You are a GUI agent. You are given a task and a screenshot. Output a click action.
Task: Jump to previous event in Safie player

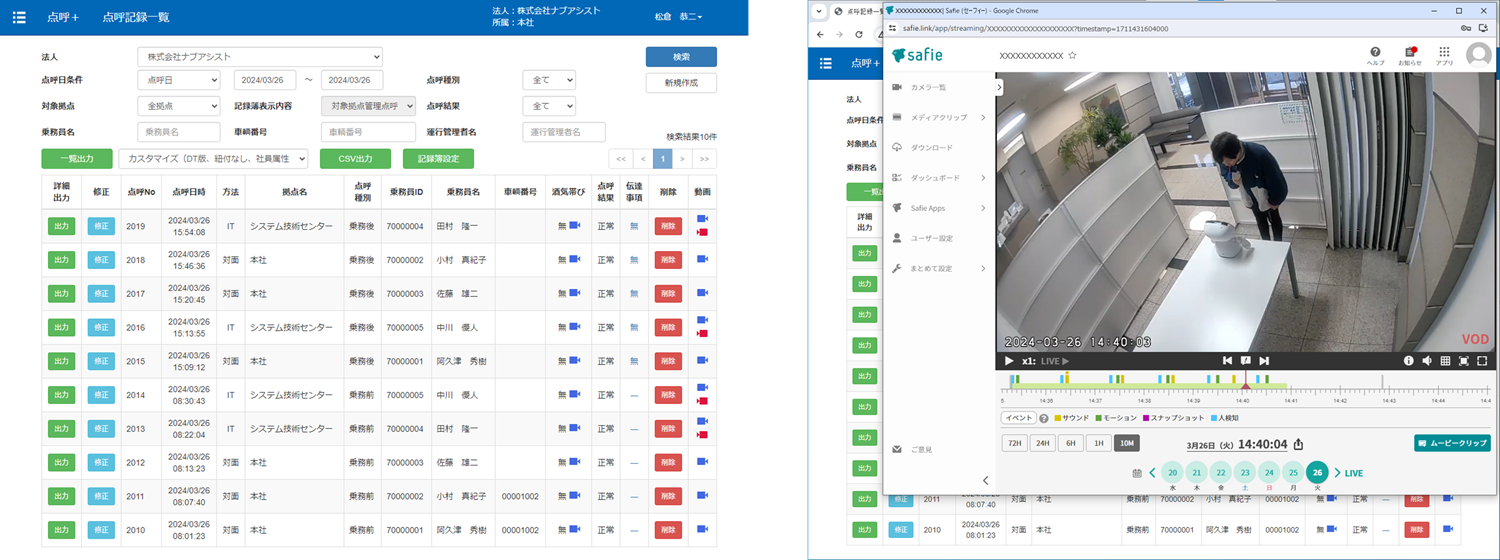[x=1227, y=361]
